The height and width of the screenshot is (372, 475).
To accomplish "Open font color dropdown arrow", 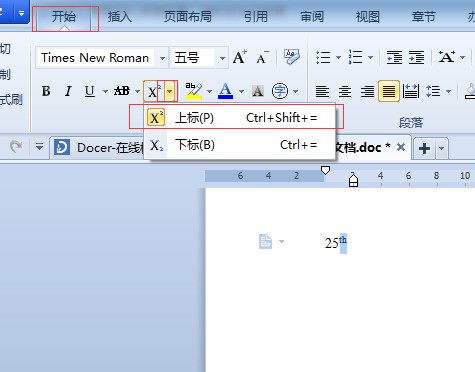I will (x=241, y=91).
